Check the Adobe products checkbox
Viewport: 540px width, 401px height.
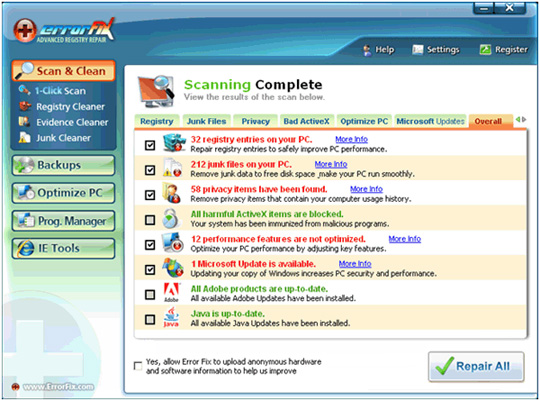click(150, 295)
